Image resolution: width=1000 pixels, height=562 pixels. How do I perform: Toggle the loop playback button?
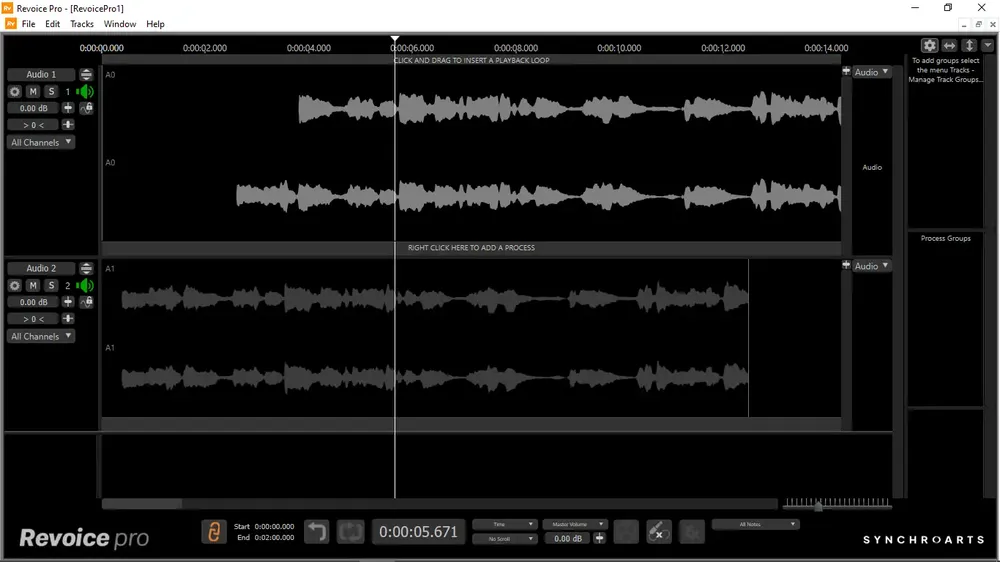(351, 532)
